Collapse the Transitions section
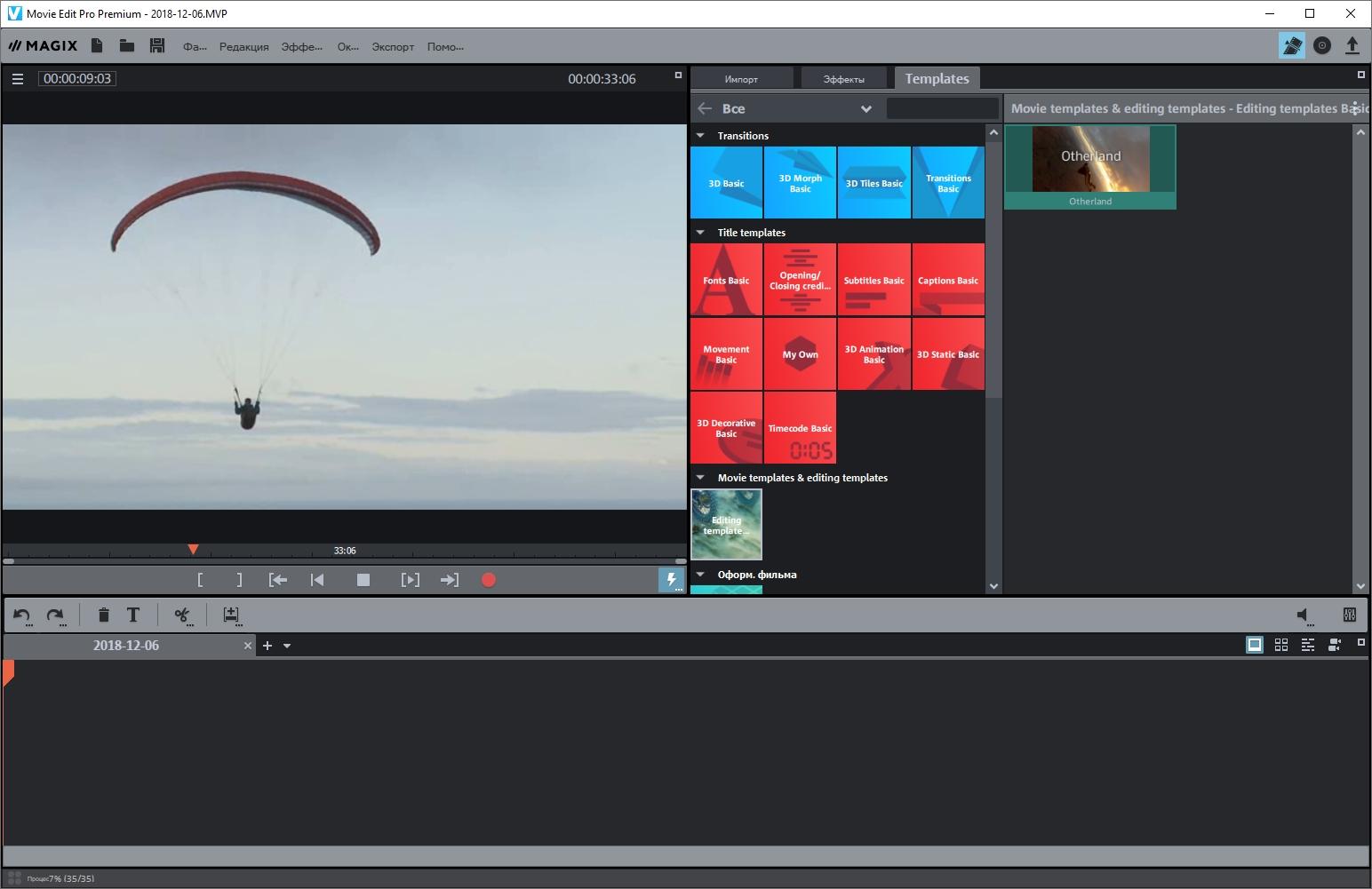The height and width of the screenshot is (889, 1372). pos(700,136)
